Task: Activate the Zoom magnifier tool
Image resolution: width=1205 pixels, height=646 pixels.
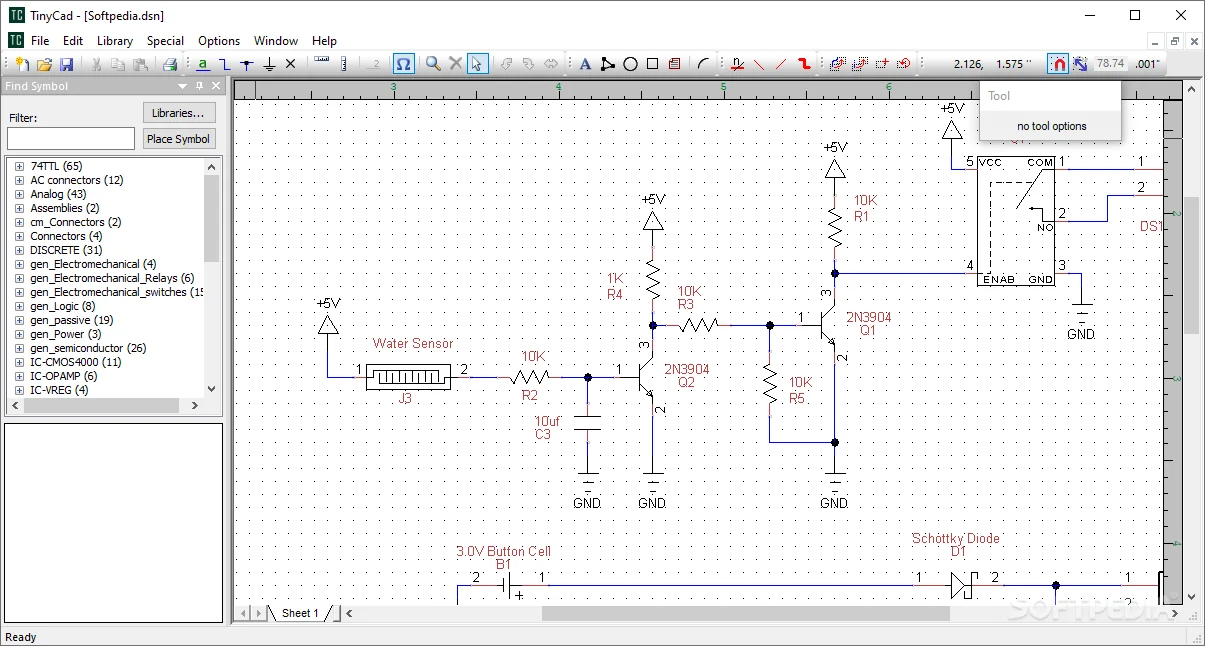Action: click(x=431, y=63)
